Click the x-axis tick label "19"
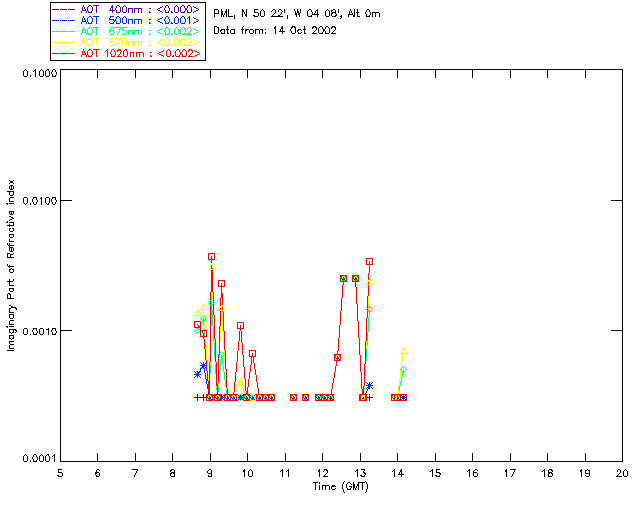Viewport: 640px width, 512px height. pyautogui.click(x=585, y=473)
